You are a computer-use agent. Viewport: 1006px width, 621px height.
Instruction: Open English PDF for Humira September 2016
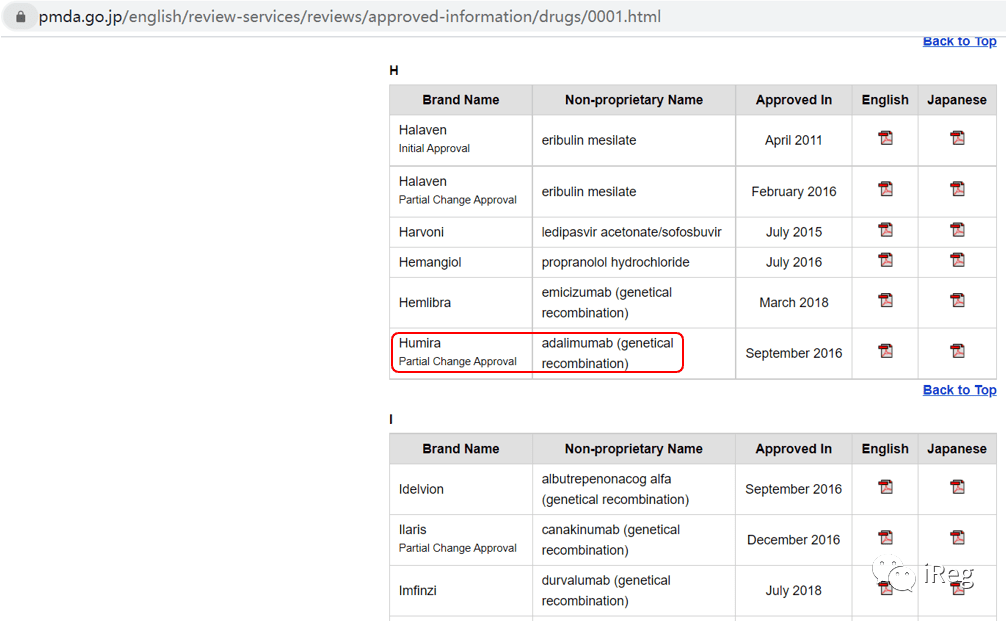click(x=885, y=351)
